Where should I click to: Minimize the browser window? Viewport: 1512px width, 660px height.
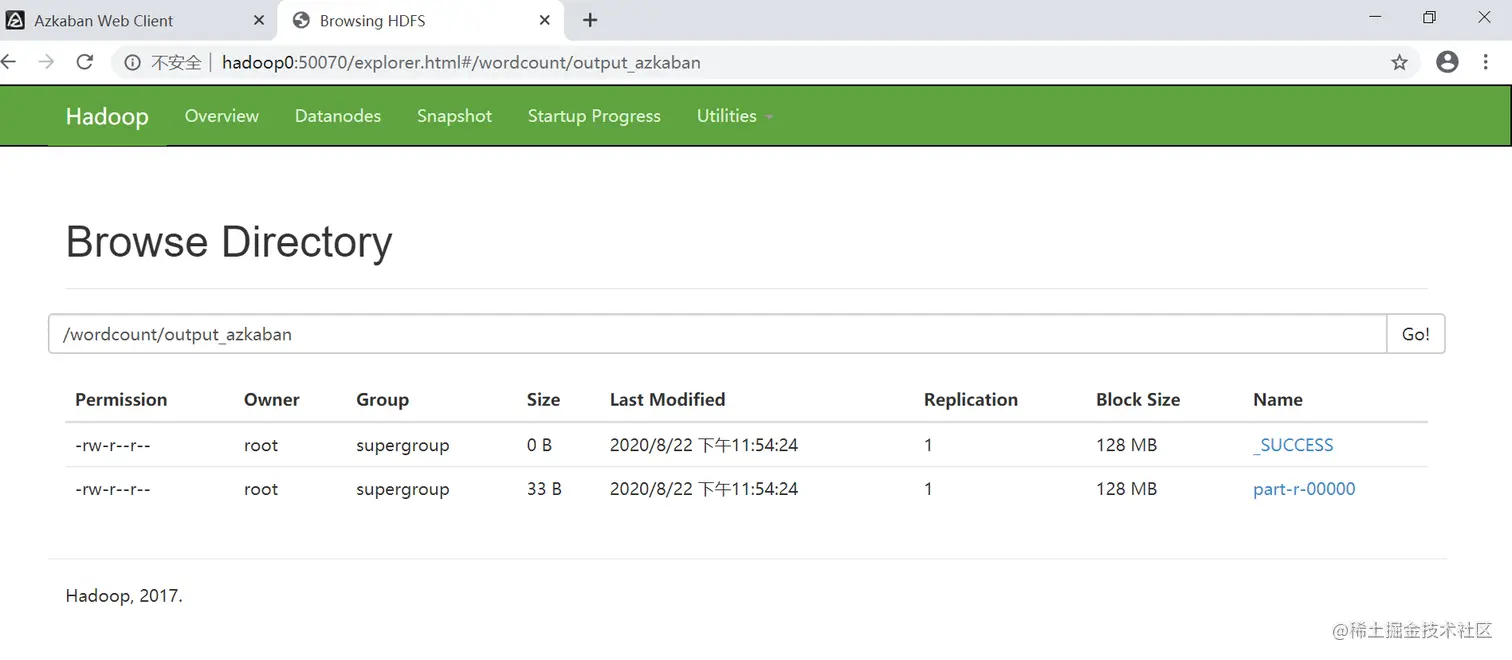[x=1375, y=17]
